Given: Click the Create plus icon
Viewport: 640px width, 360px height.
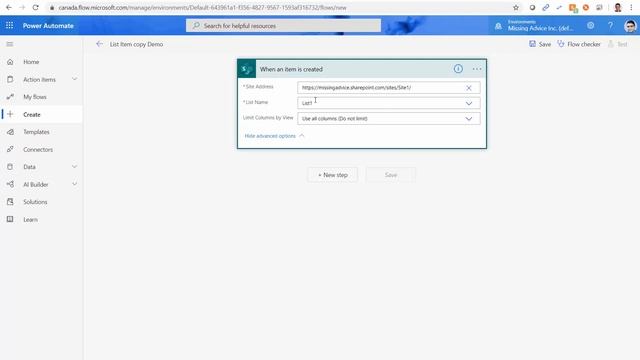Looking at the screenshot, I should (10, 114).
